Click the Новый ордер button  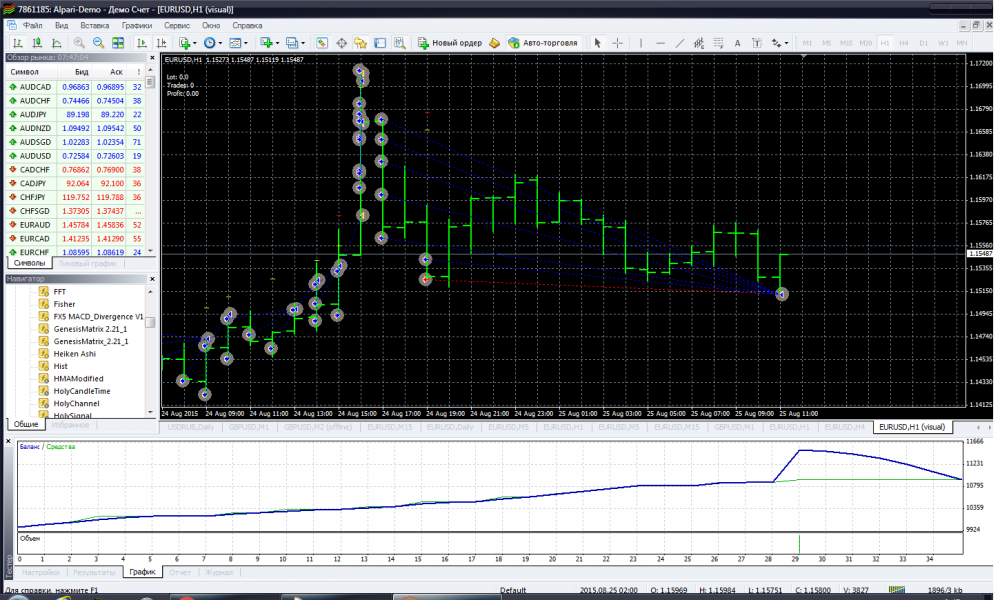450,43
